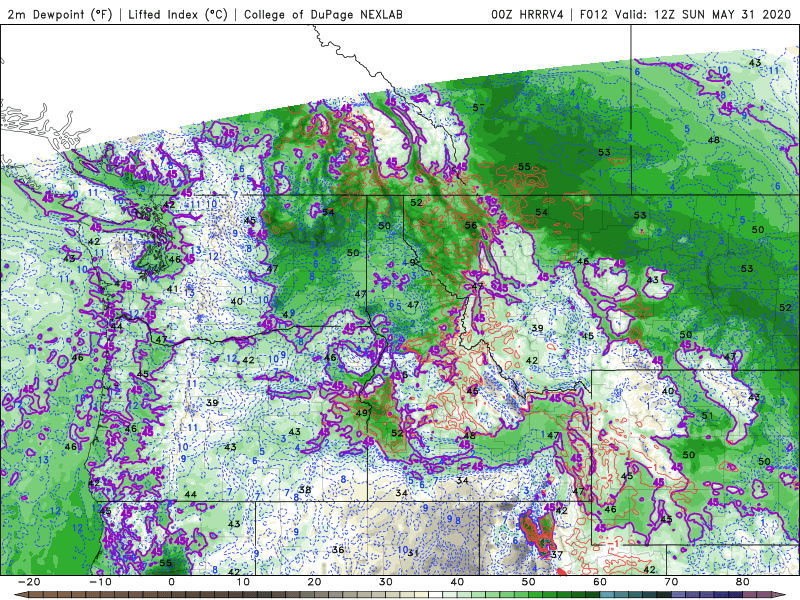Image resolution: width=800 pixels, height=600 pixels.
Task: Click the 20 label on the color scale
Action: click(314, 582)
